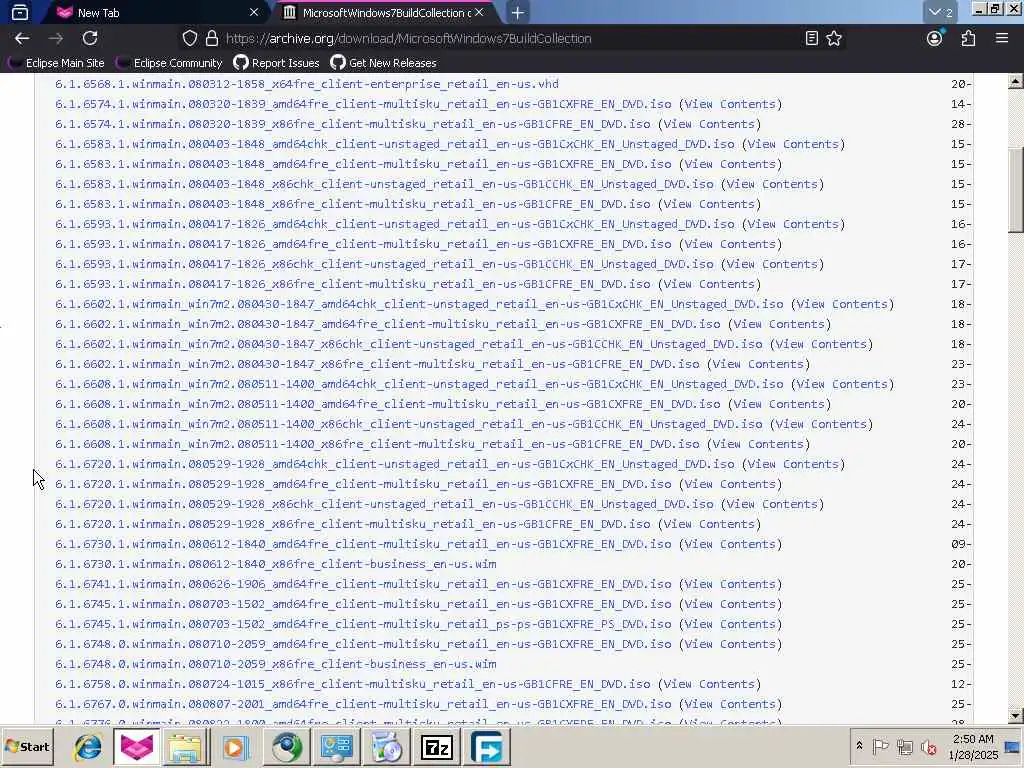Screen dimensions: 1024x768
Task: Download 6.1.6583.1 amd64chk unstaged iso
Action: pyautogui.click(x=394, y=144)
